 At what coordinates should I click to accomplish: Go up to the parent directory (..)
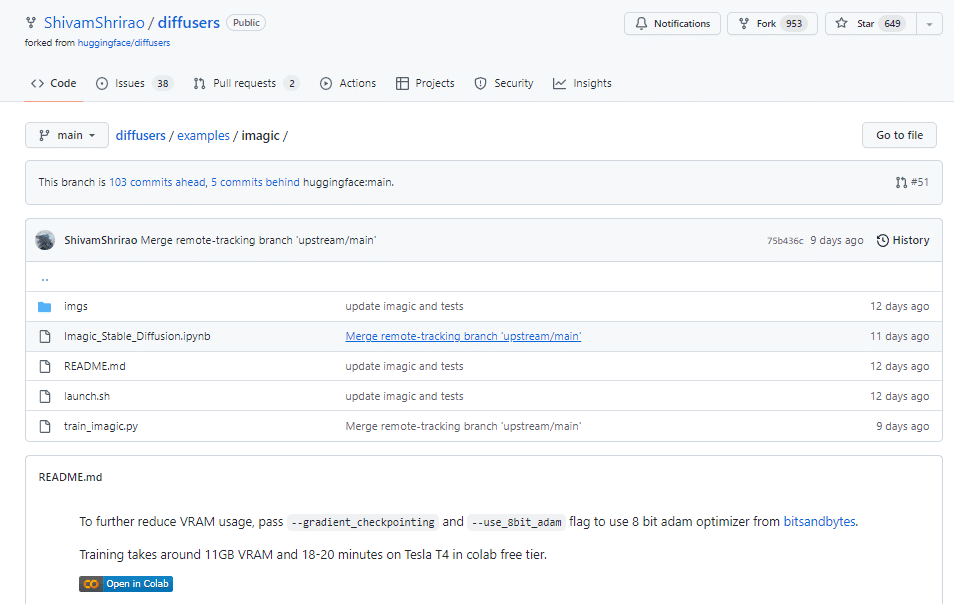(44, 279)
